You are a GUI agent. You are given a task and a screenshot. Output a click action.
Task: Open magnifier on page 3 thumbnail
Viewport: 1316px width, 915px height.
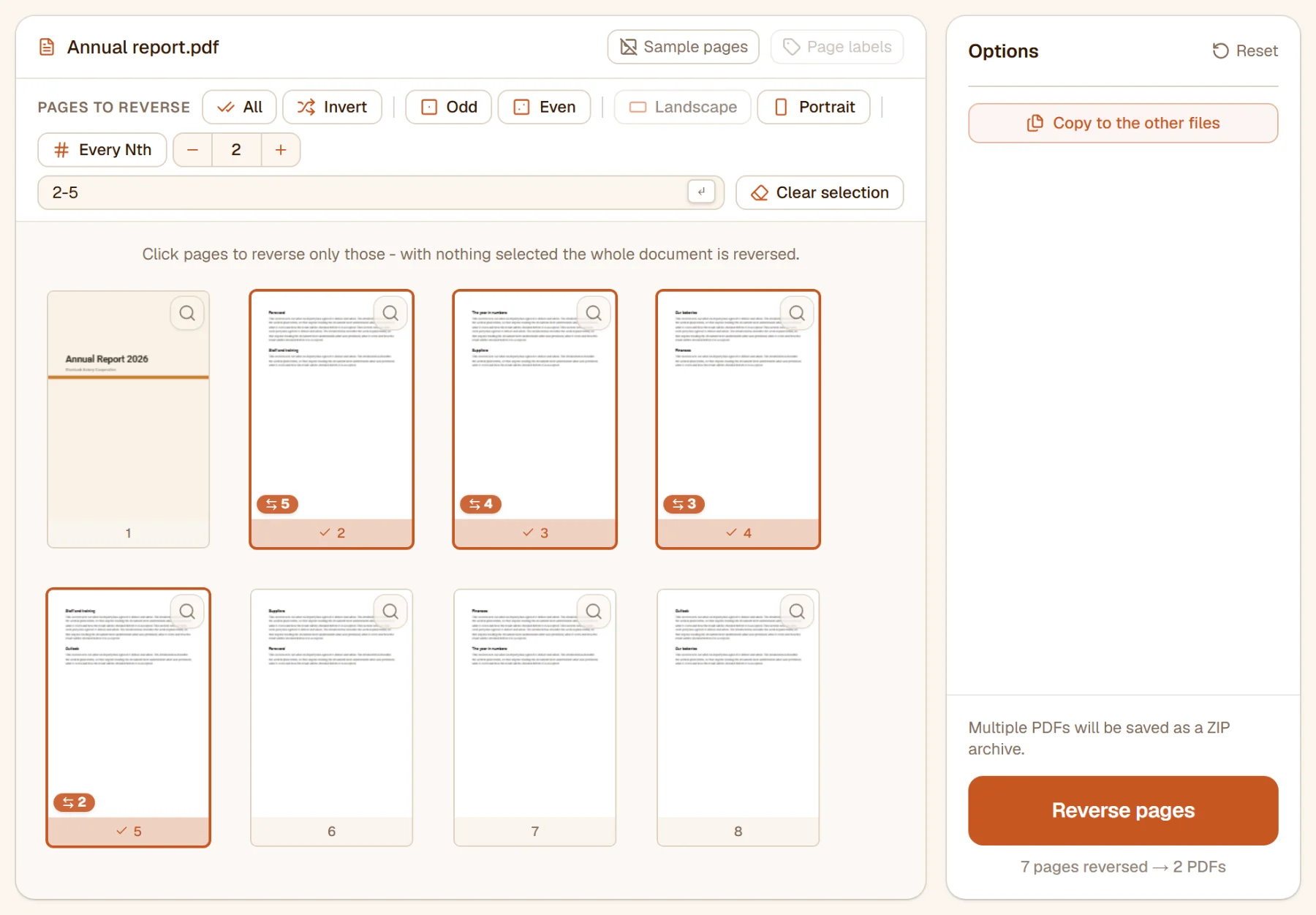[x=594, y=313]
